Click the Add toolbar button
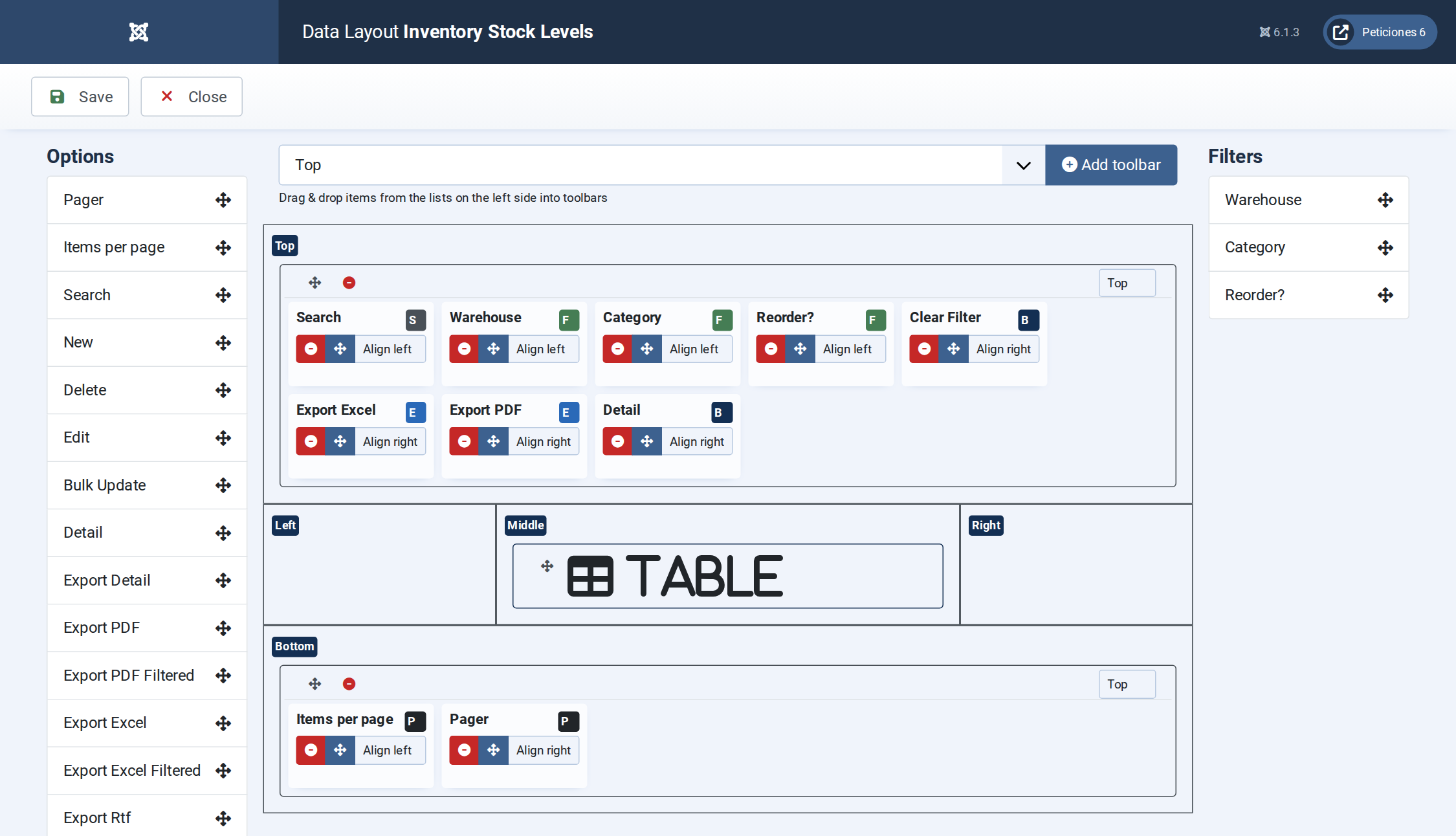1456x836 pixels. click(1111, 165)
